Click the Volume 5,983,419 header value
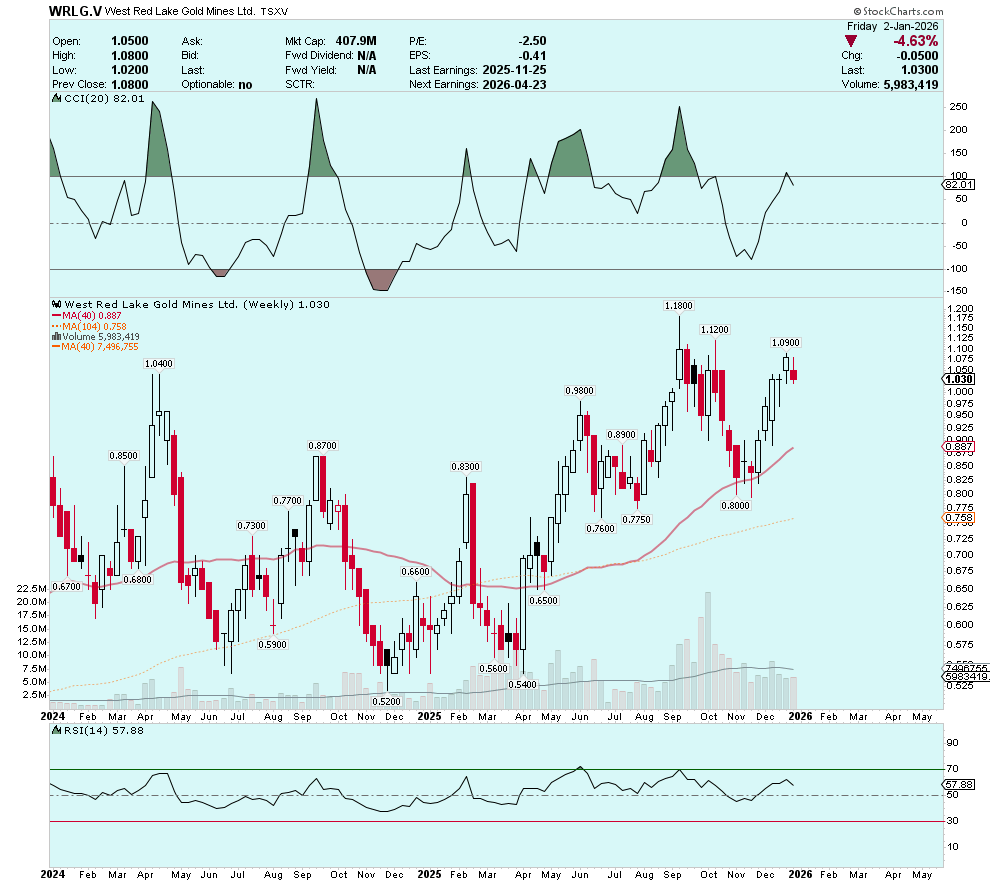The image size is (990, 883). coord(910,85)
